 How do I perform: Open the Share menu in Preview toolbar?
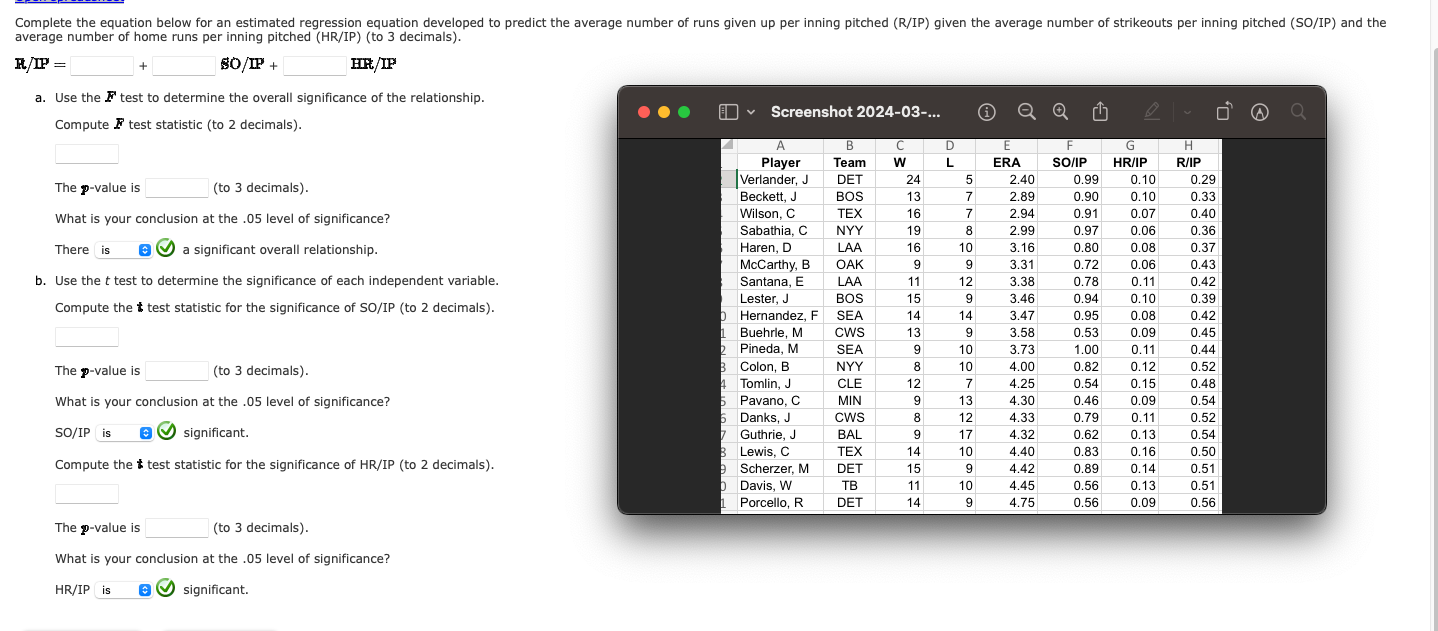pyautogui.click(x=1100, y=112)
